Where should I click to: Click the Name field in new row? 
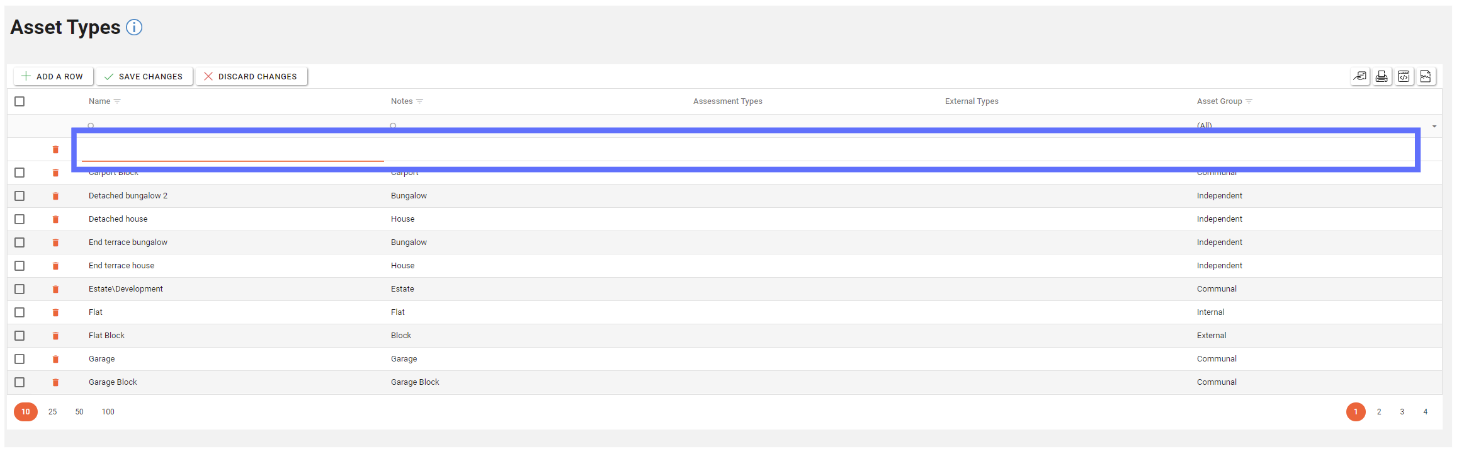(x=232, y=150)
